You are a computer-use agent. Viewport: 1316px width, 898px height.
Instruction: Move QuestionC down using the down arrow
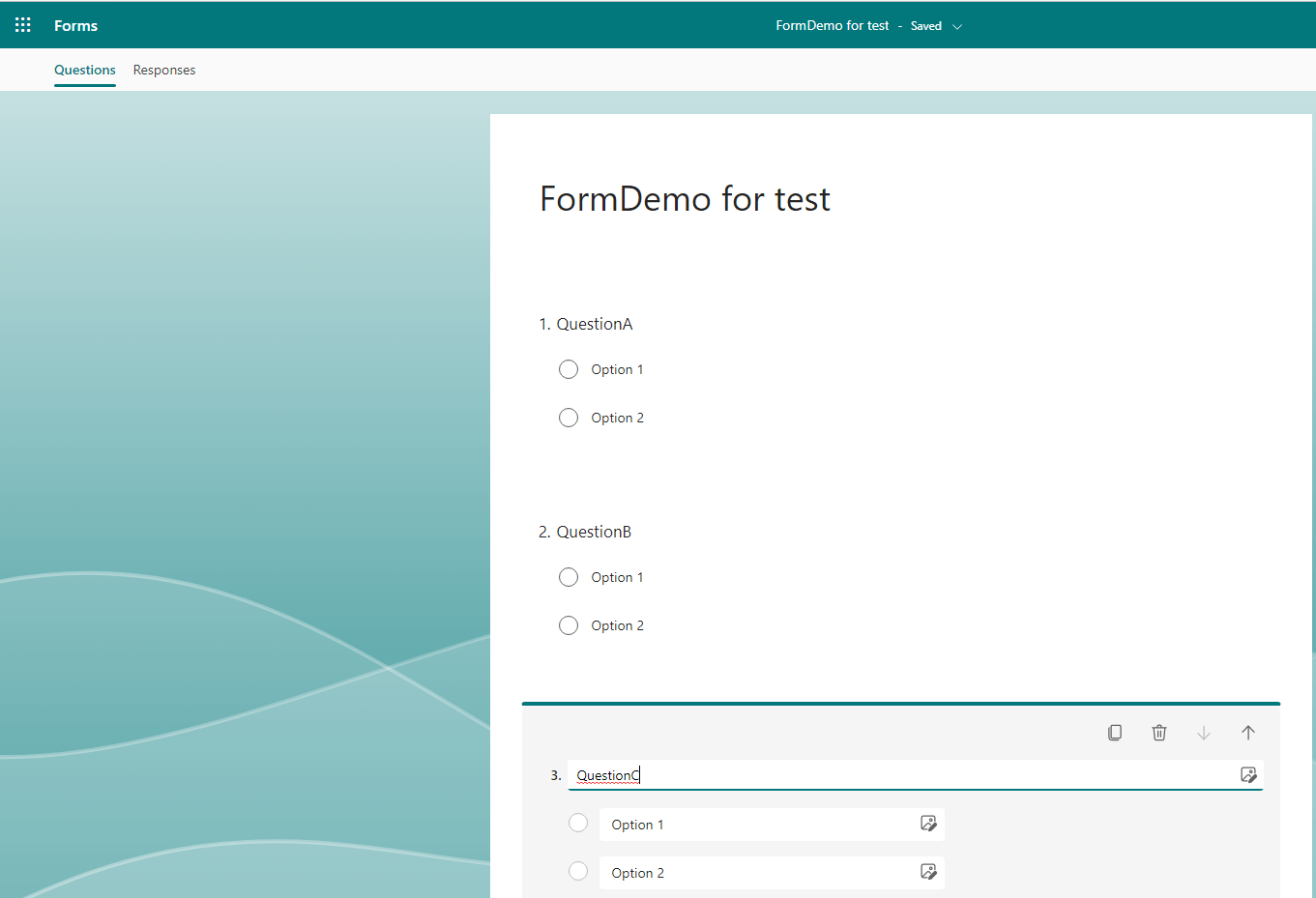(x=1204, y=732)
